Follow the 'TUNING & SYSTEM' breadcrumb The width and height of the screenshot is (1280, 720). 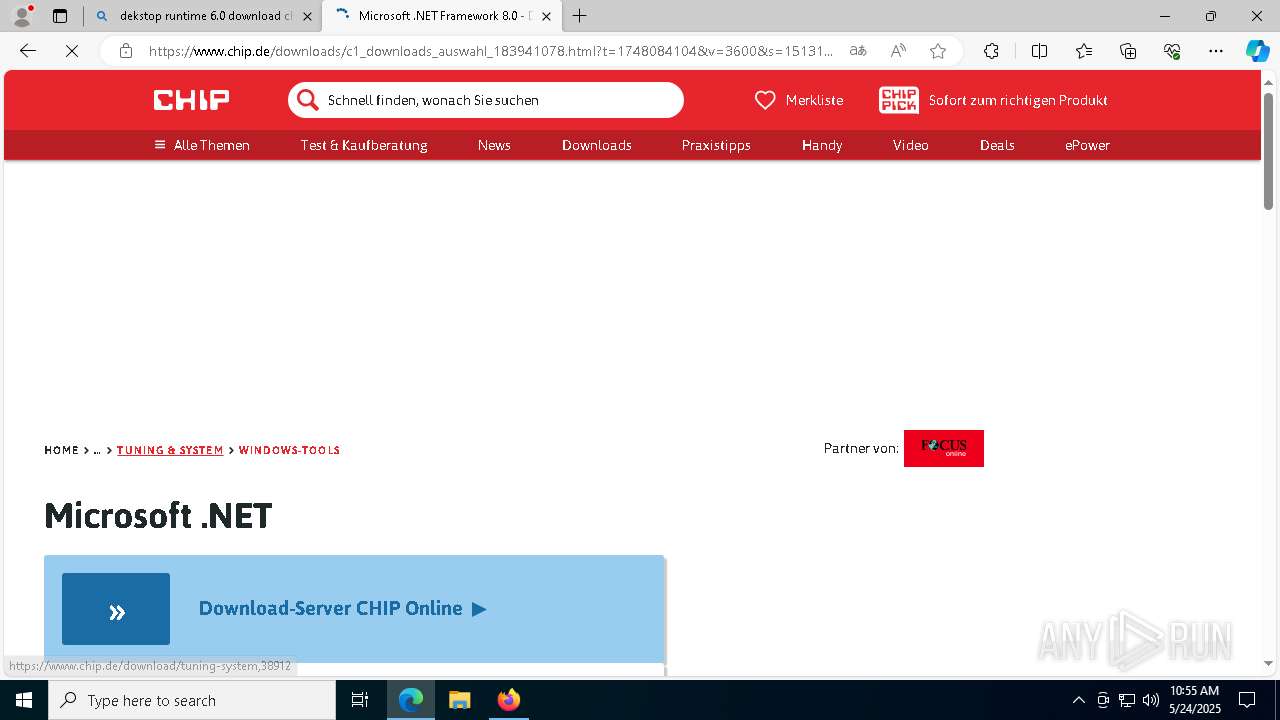170,450
